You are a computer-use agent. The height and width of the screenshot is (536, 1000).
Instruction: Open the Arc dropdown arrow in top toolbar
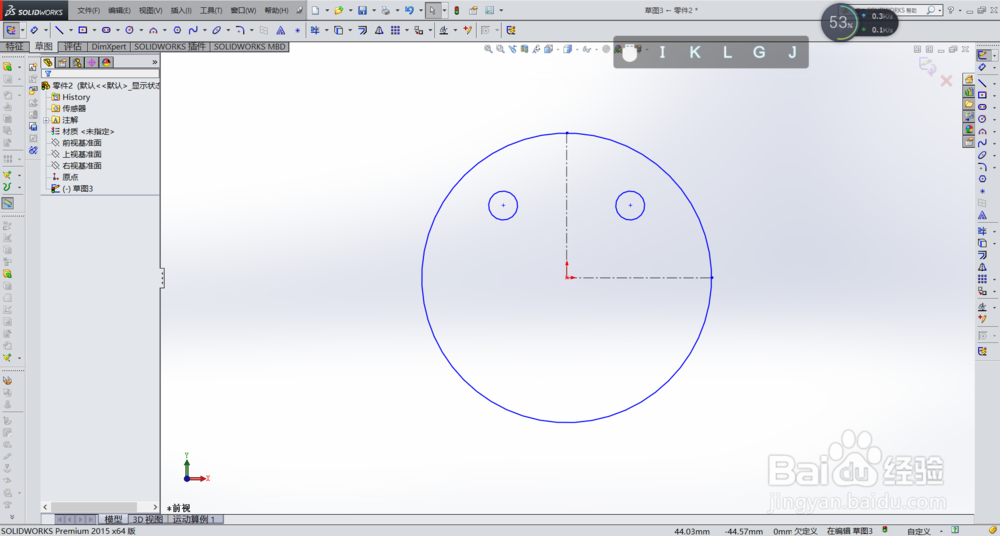(x=165, y=30)
